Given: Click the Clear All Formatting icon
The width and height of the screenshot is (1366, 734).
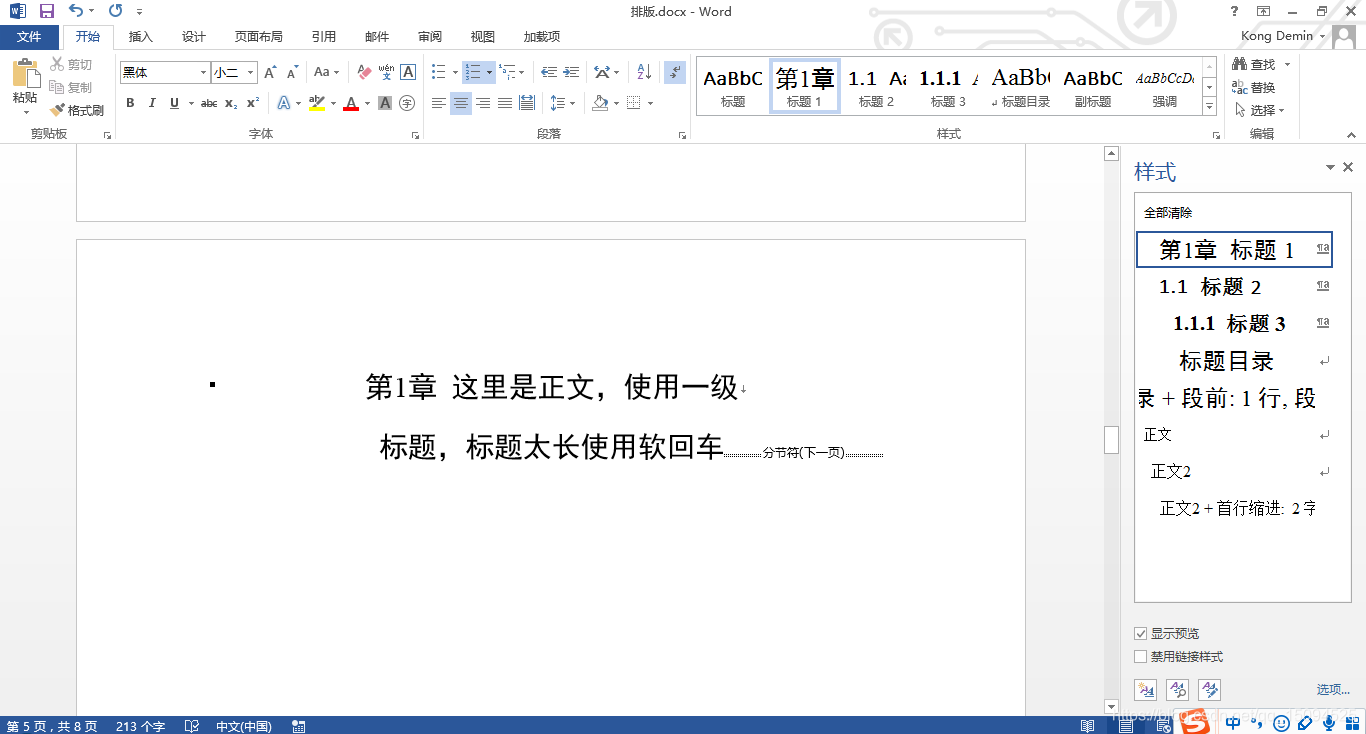Looking at the screenshot, I should pyautogui.click(x=363, y=72).
